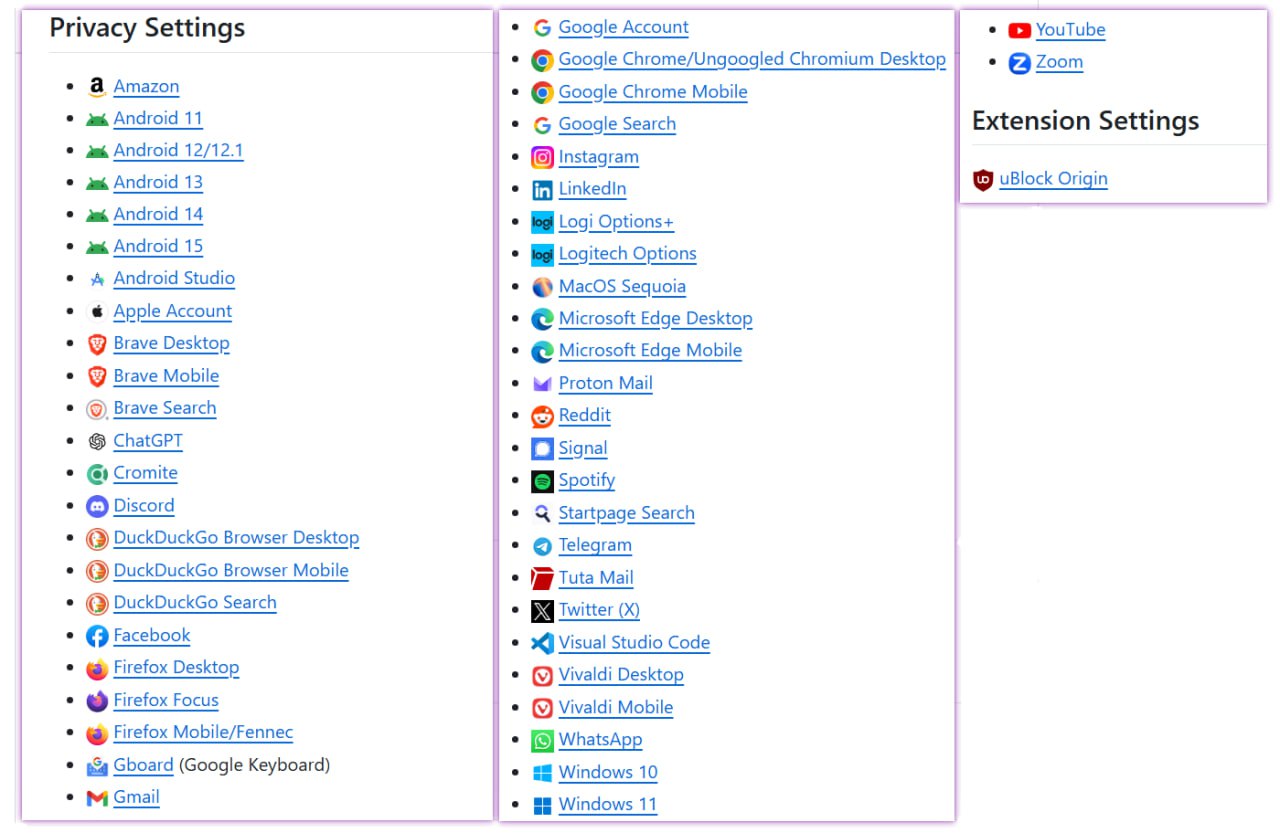Click the Zoom logo icon

click(1020, 62)
